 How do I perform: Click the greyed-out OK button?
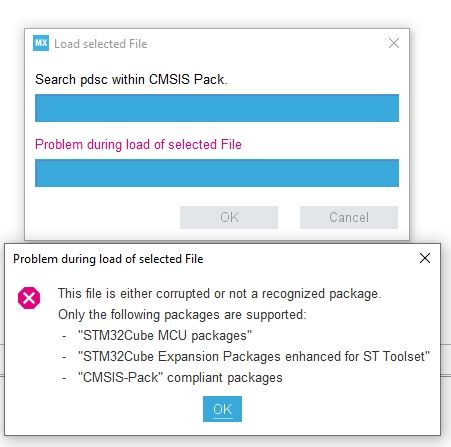click(x=229, y=217)
